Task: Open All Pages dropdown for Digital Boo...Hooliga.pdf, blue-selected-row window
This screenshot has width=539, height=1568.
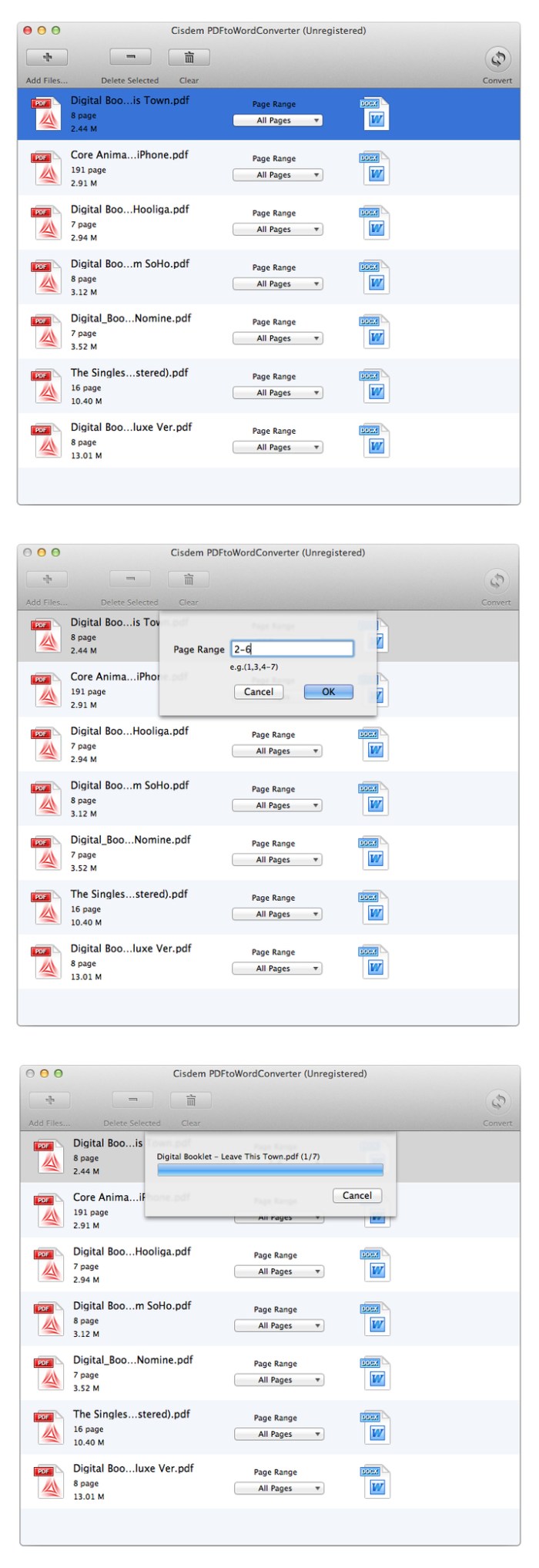Action: tap(278, 230)
